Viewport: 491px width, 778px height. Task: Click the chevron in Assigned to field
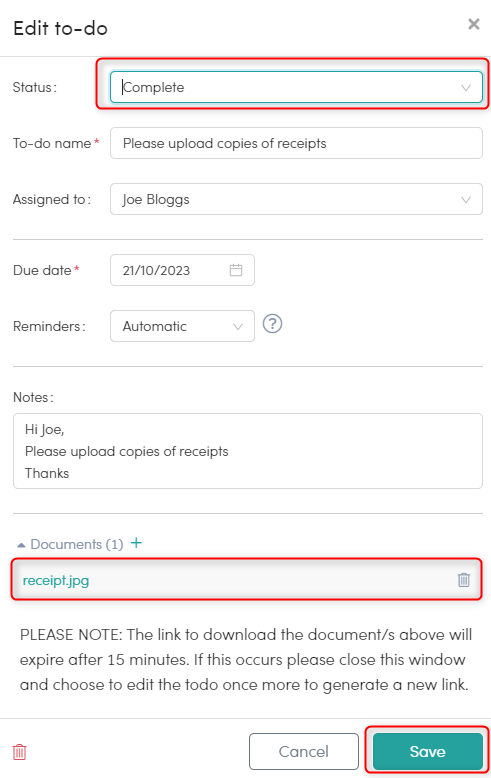point(466,199)
